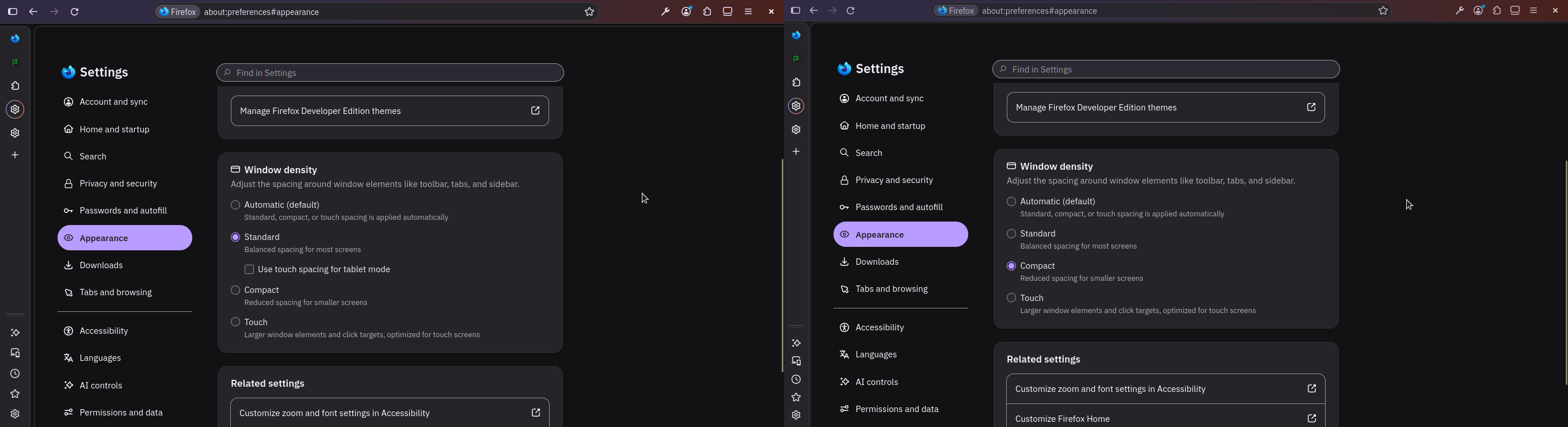Add a new tab with right sidebar plus

coord(796,152)
